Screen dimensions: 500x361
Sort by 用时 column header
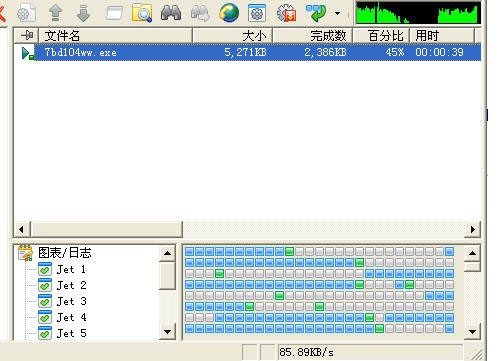tap(442, 35)
